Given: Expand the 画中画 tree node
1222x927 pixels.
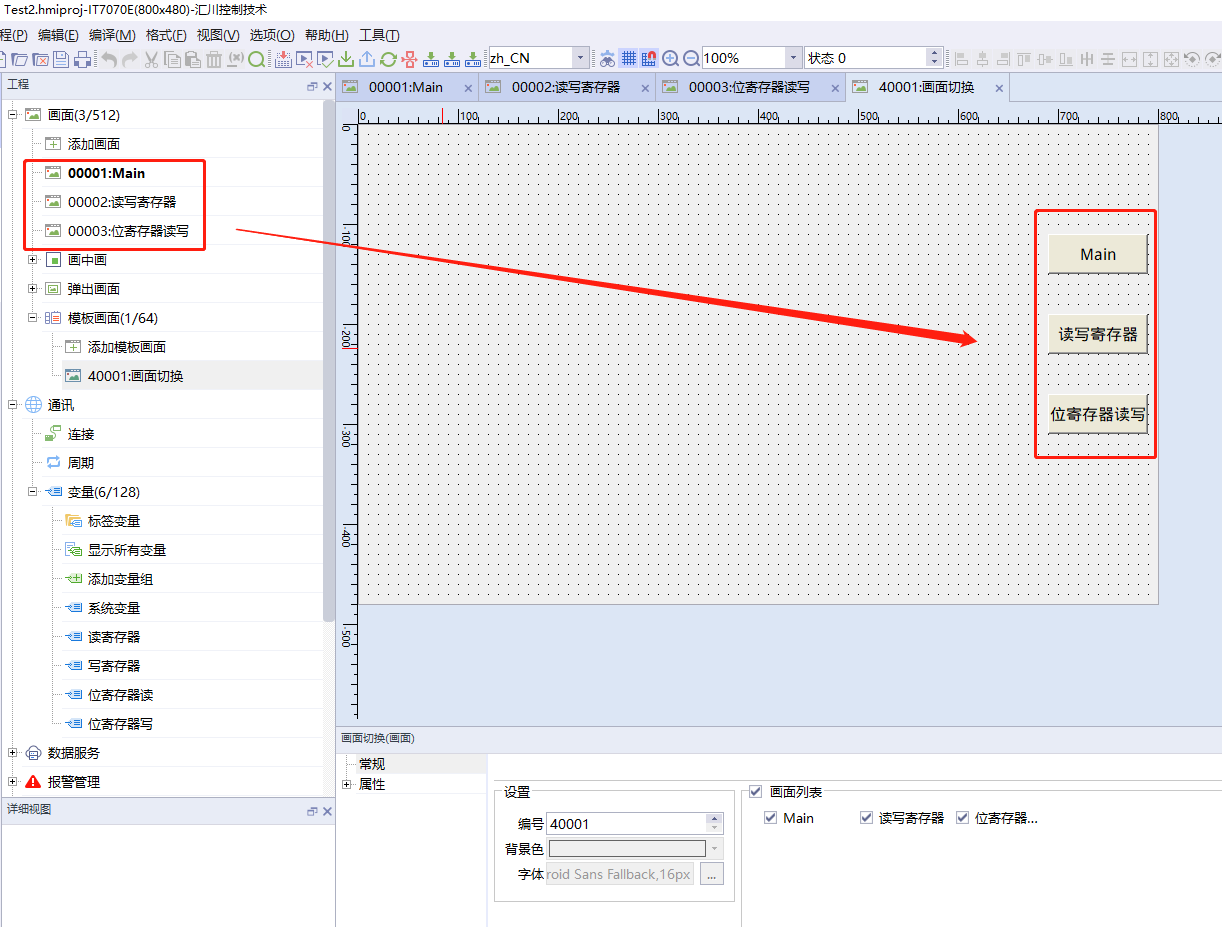Looking at the screenshot, I should pyautogui.click(x=32, y=260).
